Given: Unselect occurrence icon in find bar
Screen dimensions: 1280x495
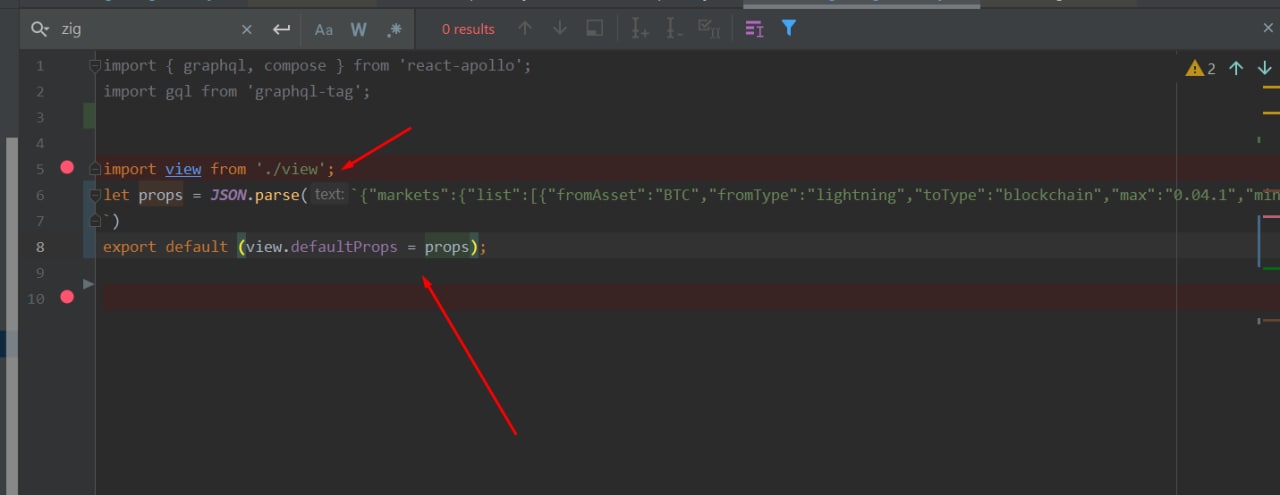Looking at the screenshot, I should 675,29.
